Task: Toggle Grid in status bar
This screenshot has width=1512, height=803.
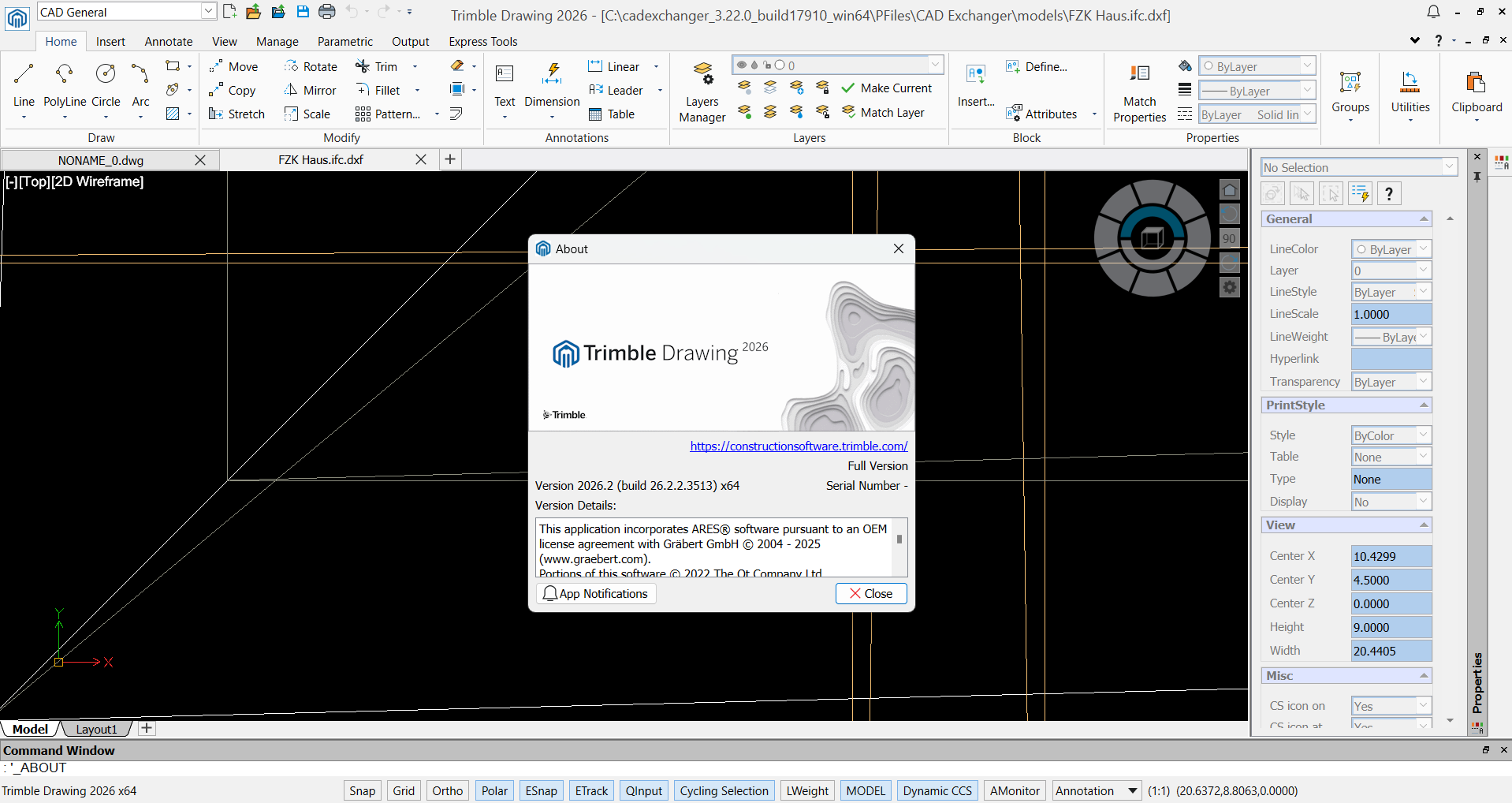Action: pos(404,790)
